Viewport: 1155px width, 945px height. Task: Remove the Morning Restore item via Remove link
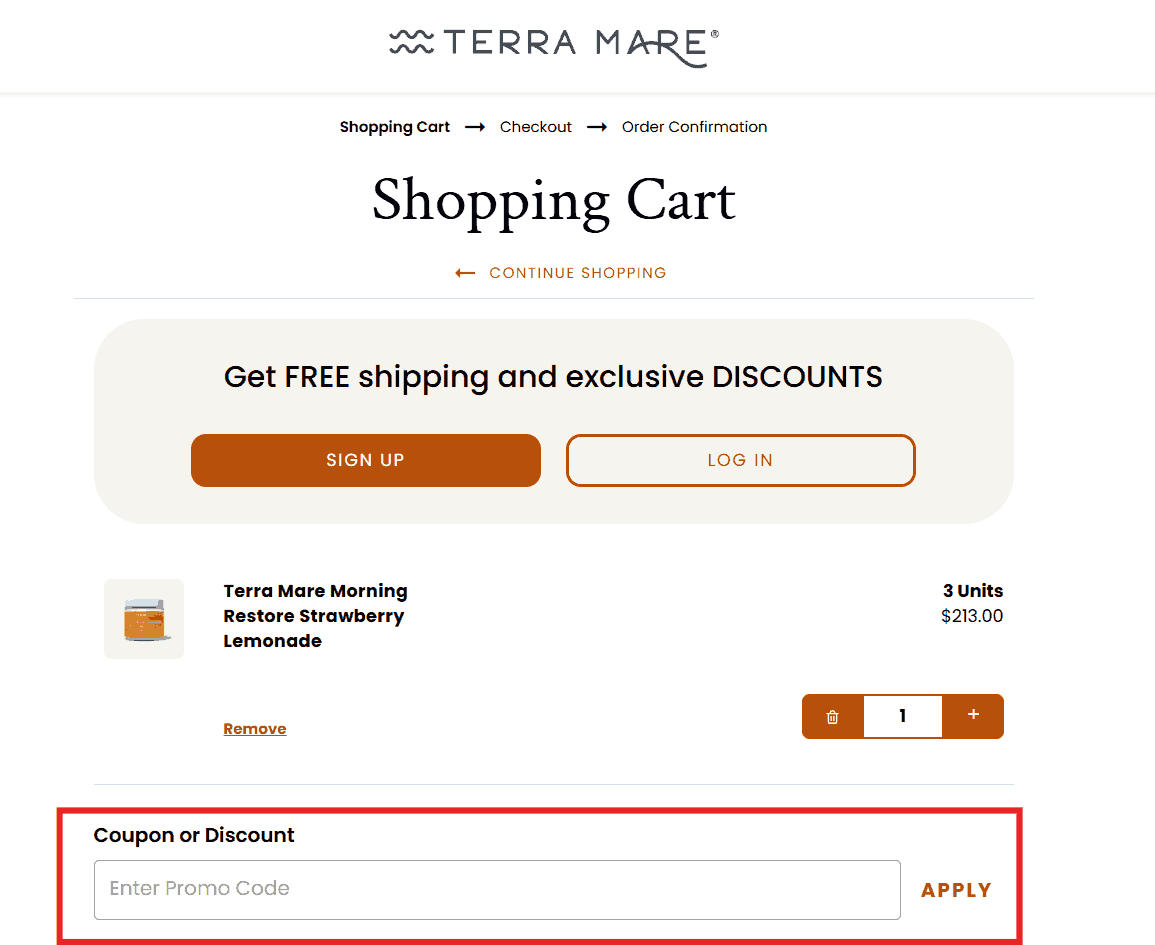(255, 729)
